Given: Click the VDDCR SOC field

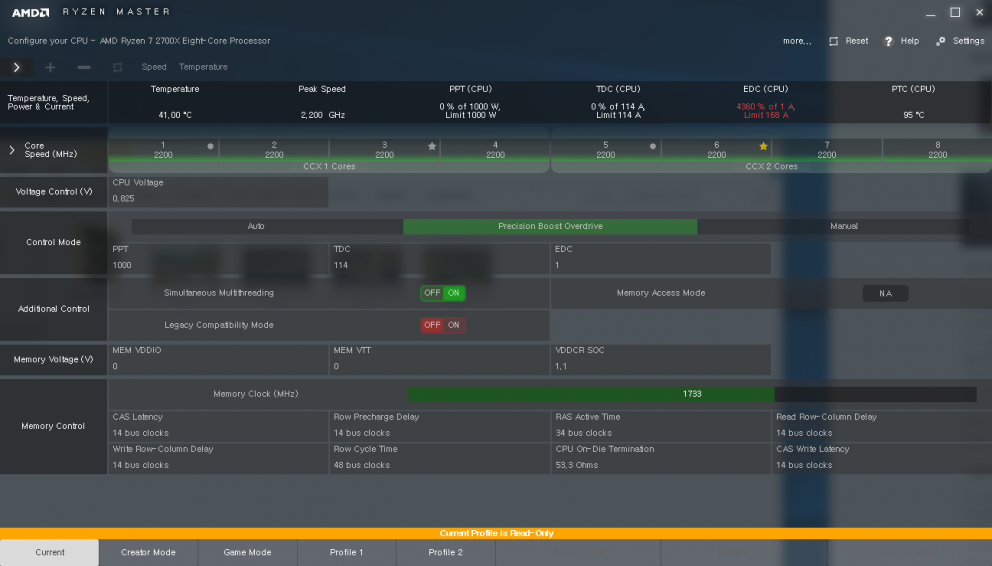Looking at the screenshot, I should point(660,360).
